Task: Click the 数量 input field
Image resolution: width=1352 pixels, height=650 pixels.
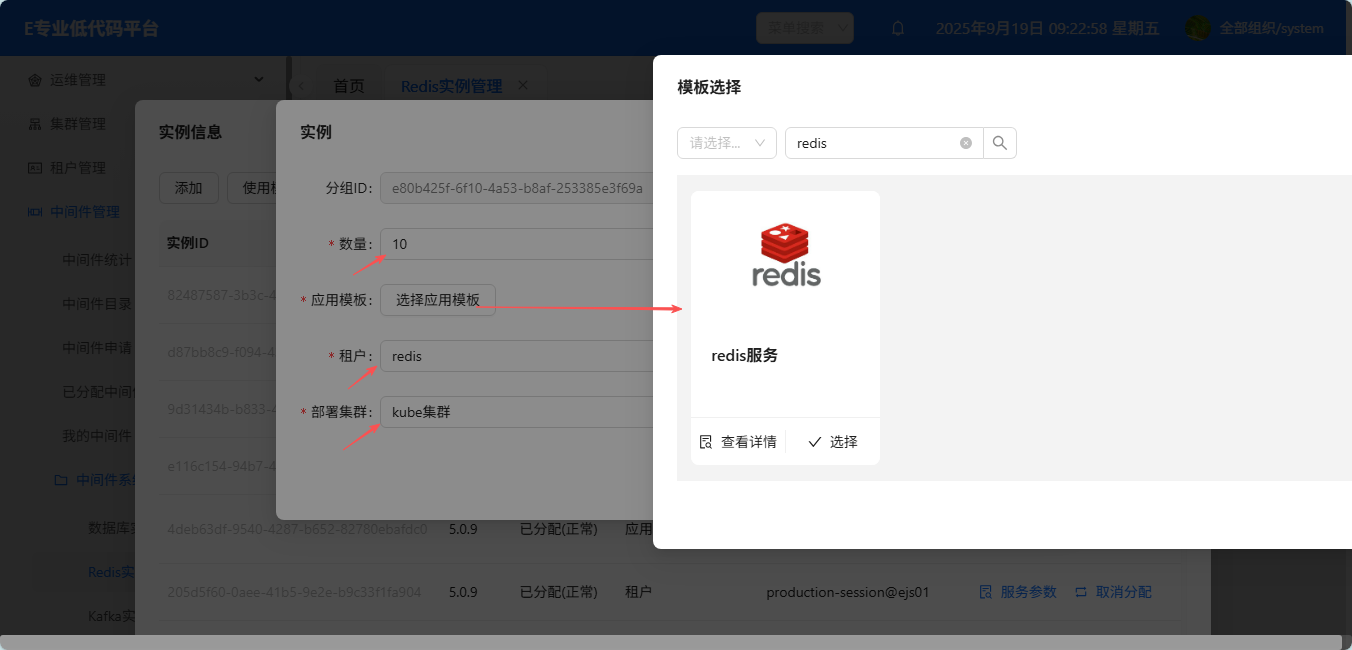Action: click(x=515, y=244)
